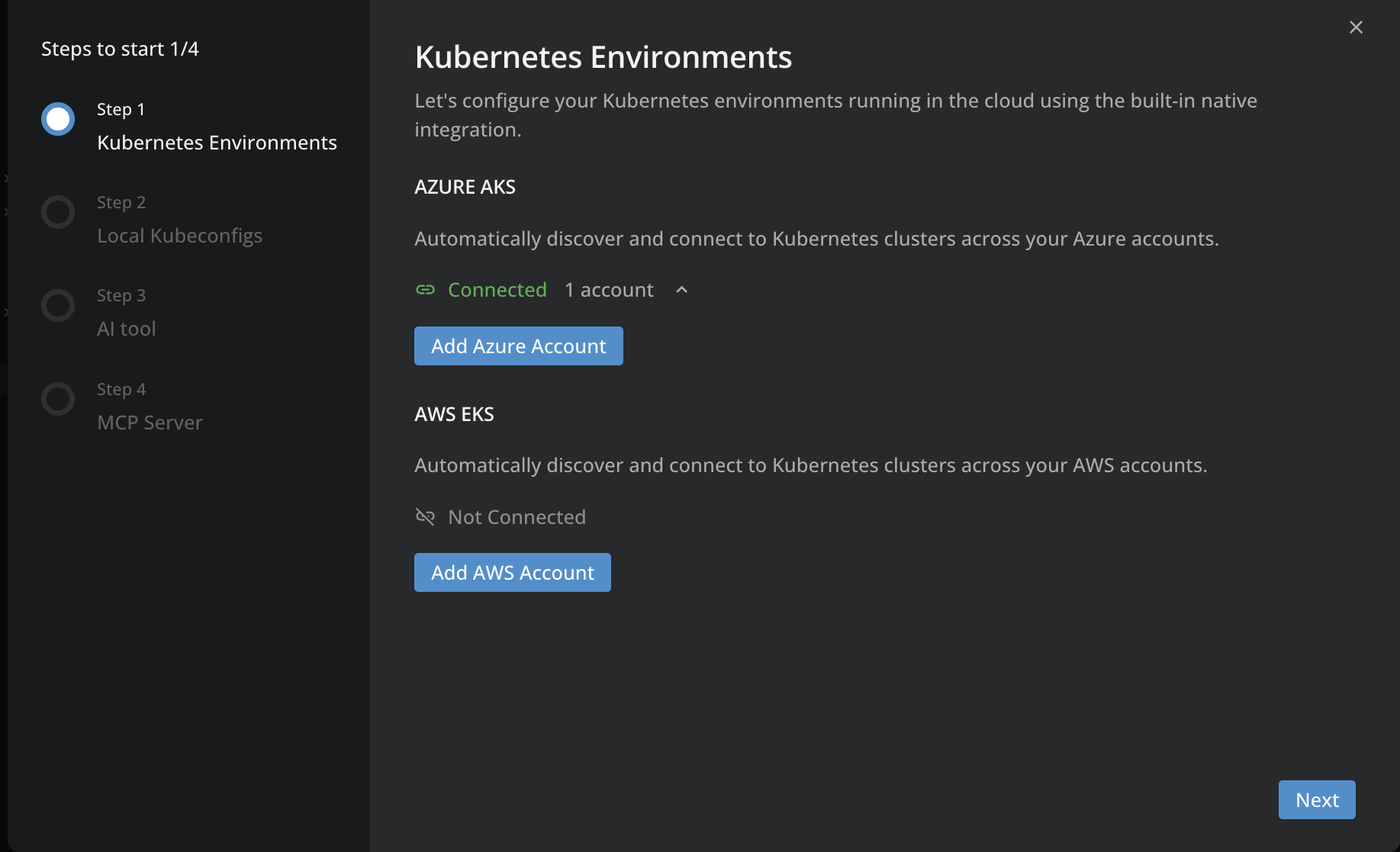Click the Next button

[x=1317, y=799]
